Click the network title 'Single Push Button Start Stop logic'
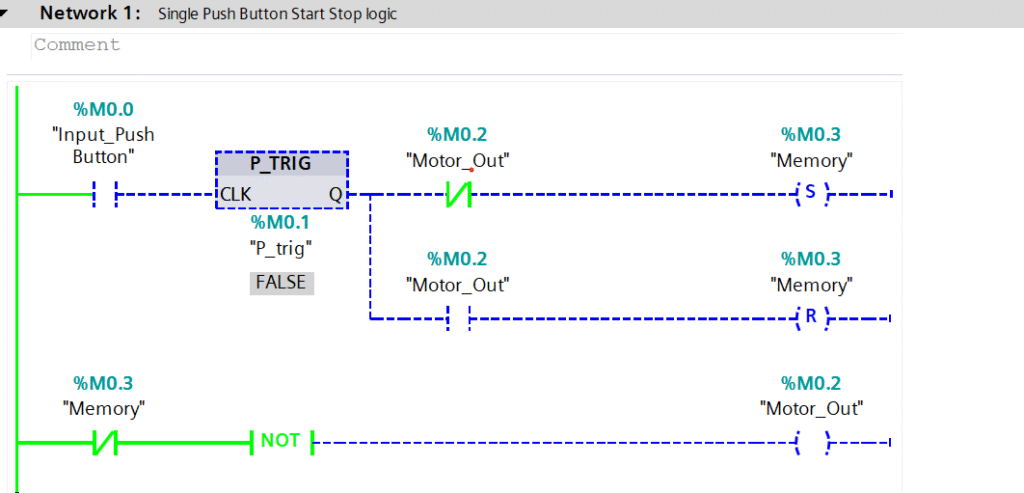Viewport: 1024px width, 493px height. click(x=277, y=15)
